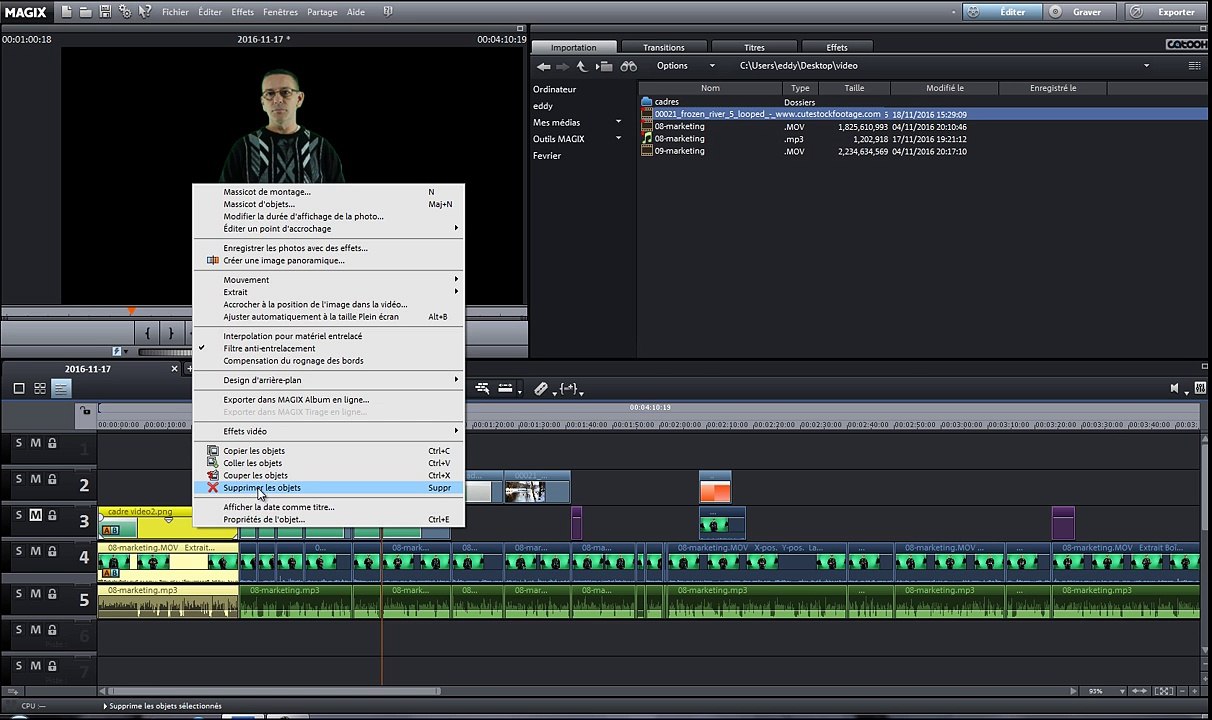Toggle Solo on track 1
1212x720 pixels.
pyautogui.click(x=18, y=442)
